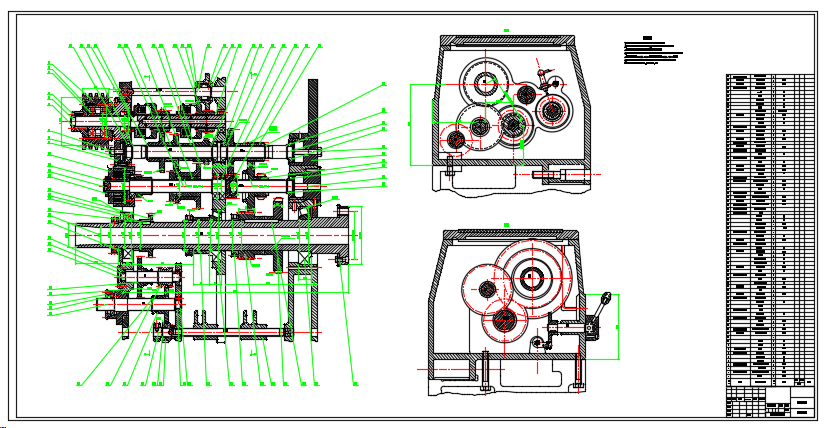Click the technical notes text block

pos(653,51)
